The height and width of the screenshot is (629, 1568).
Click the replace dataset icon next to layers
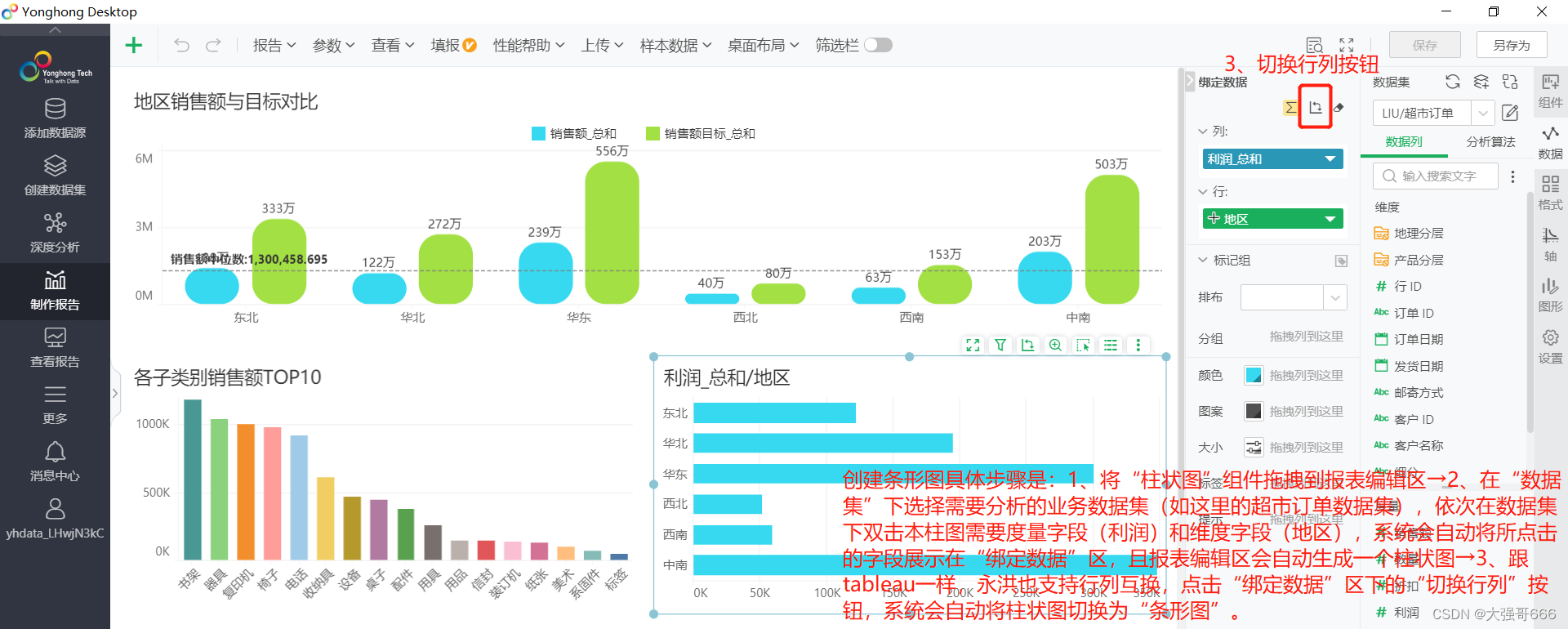1510,82
